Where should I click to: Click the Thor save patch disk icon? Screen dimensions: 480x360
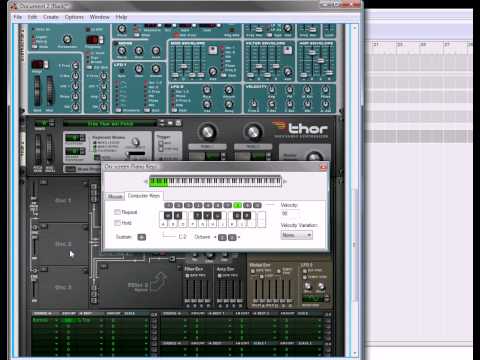coord(178,123)
